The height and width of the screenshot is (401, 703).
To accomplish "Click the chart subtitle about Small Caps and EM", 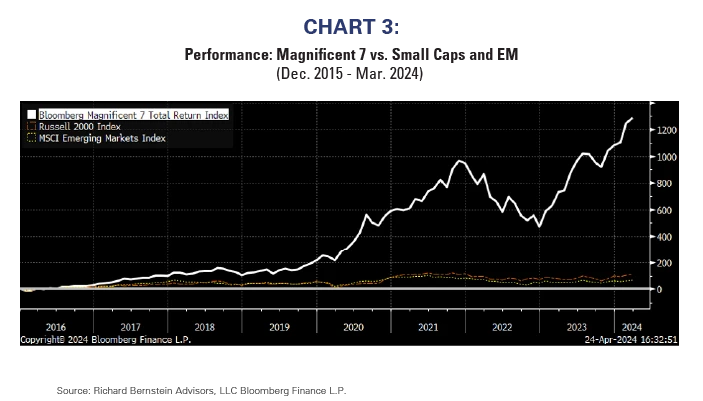I will click(x=351, y=54).
